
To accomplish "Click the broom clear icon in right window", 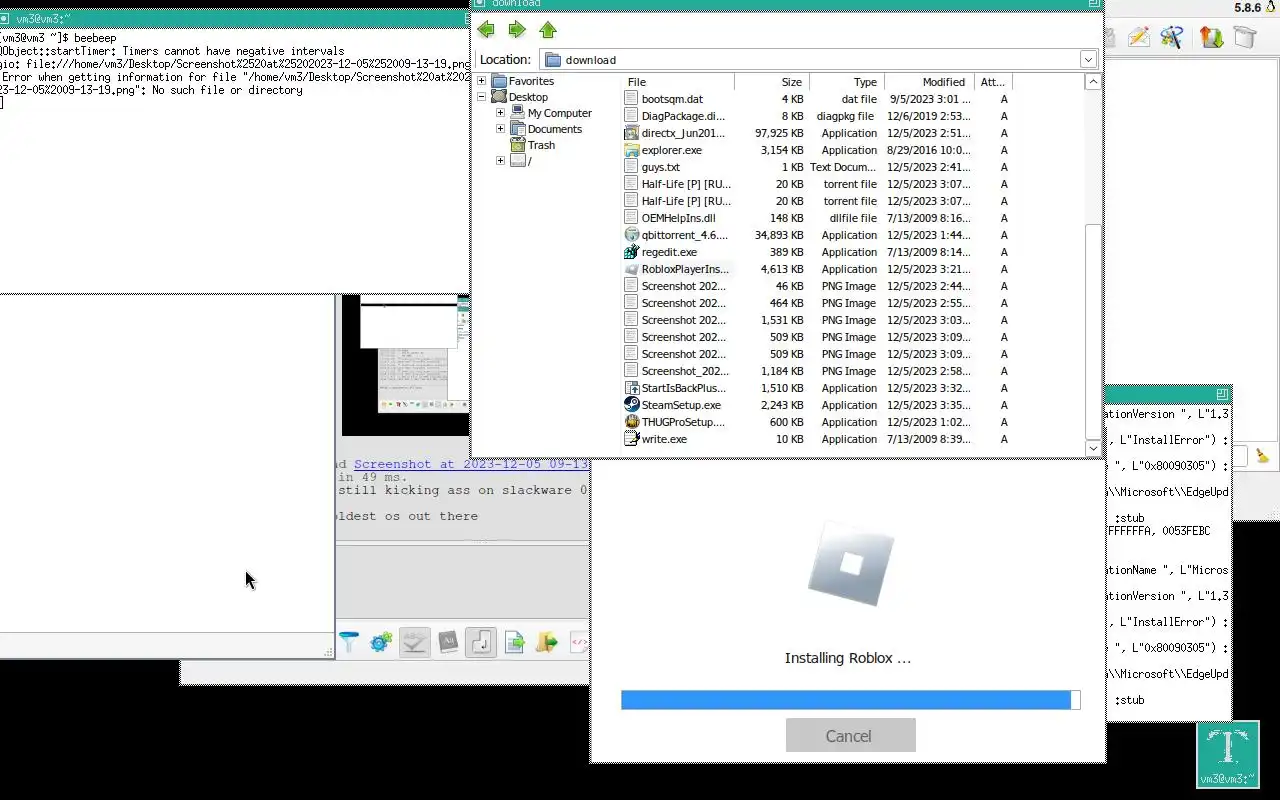I will (1262, 456).
